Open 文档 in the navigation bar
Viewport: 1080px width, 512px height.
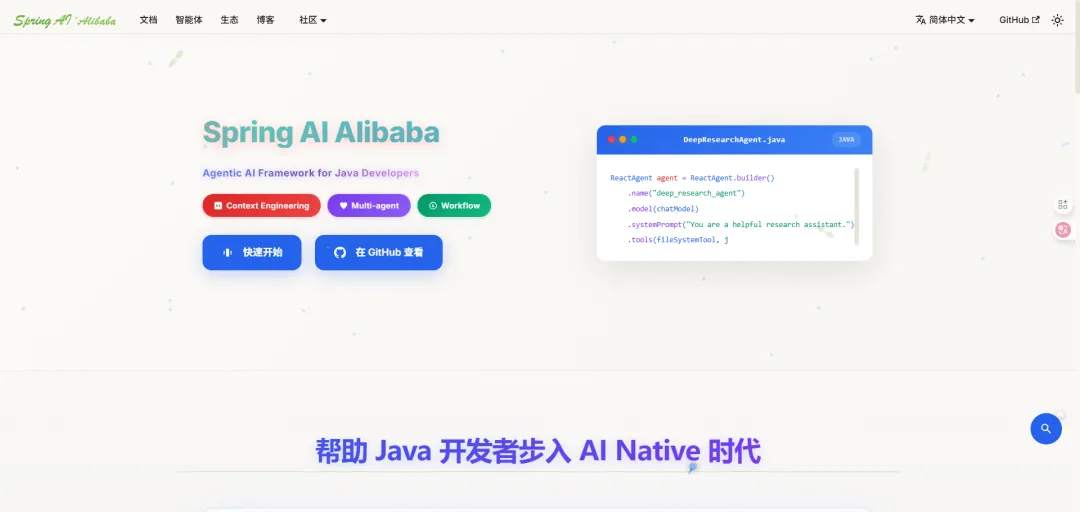[149, 20]
